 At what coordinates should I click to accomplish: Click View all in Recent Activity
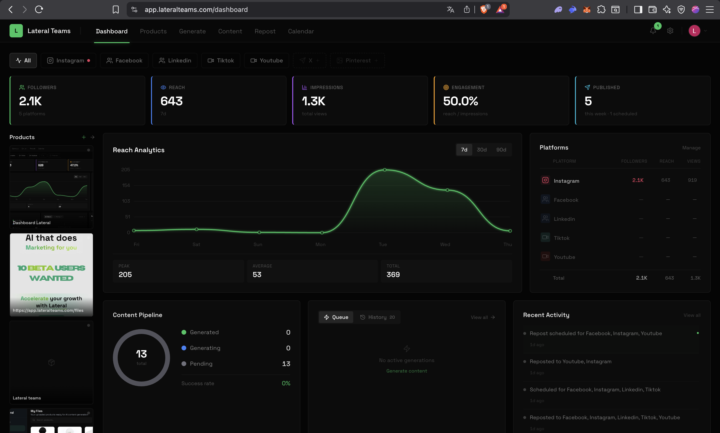tap(692, 315)
